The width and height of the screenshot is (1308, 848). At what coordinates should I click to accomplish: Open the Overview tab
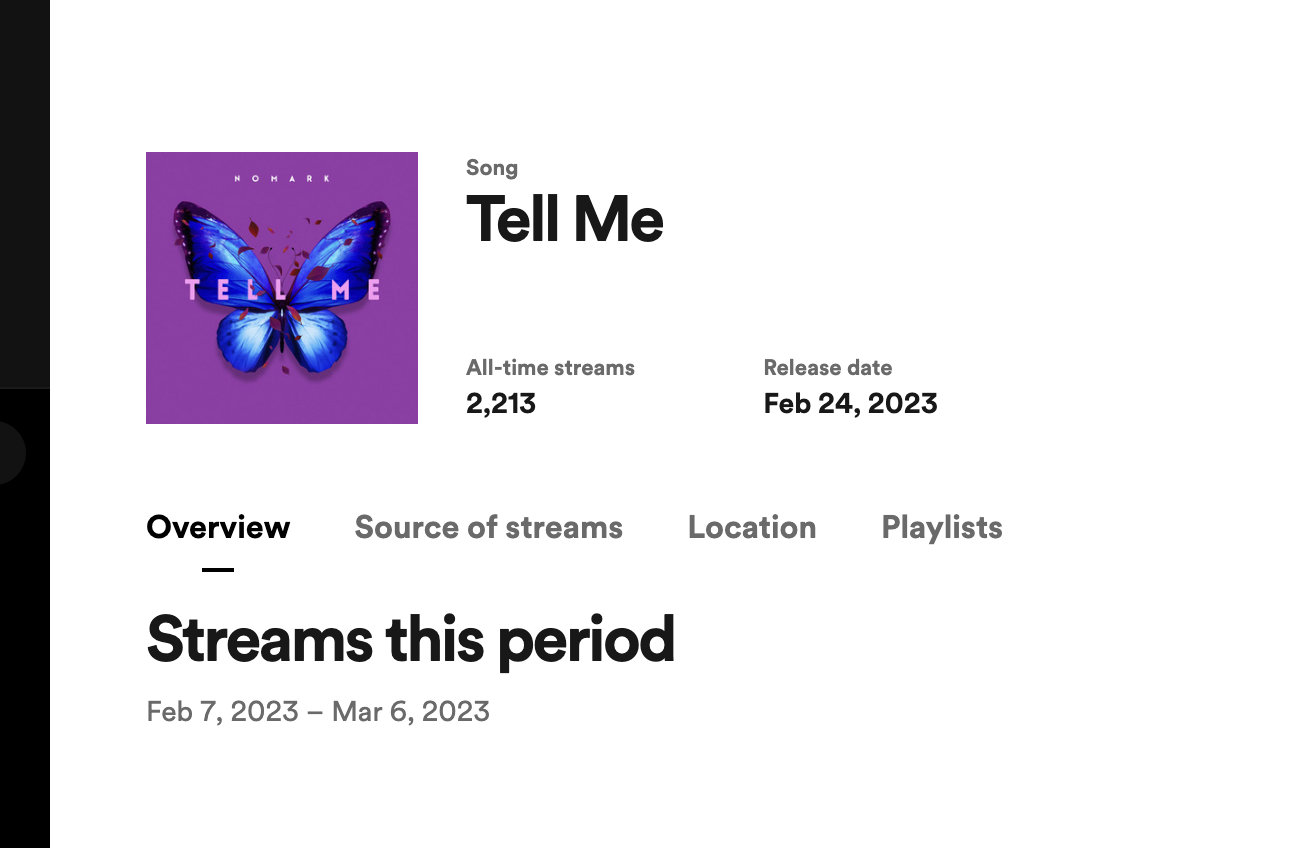218,527
